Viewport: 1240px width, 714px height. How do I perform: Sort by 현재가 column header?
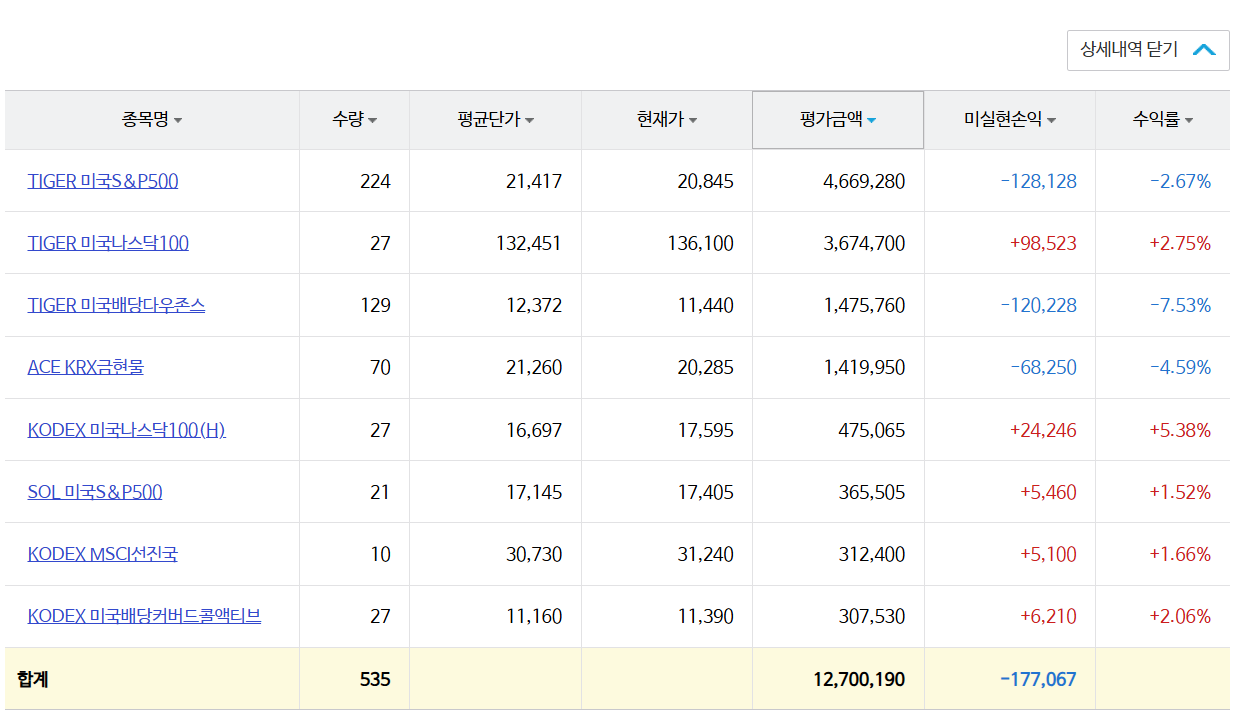(667, 120)
